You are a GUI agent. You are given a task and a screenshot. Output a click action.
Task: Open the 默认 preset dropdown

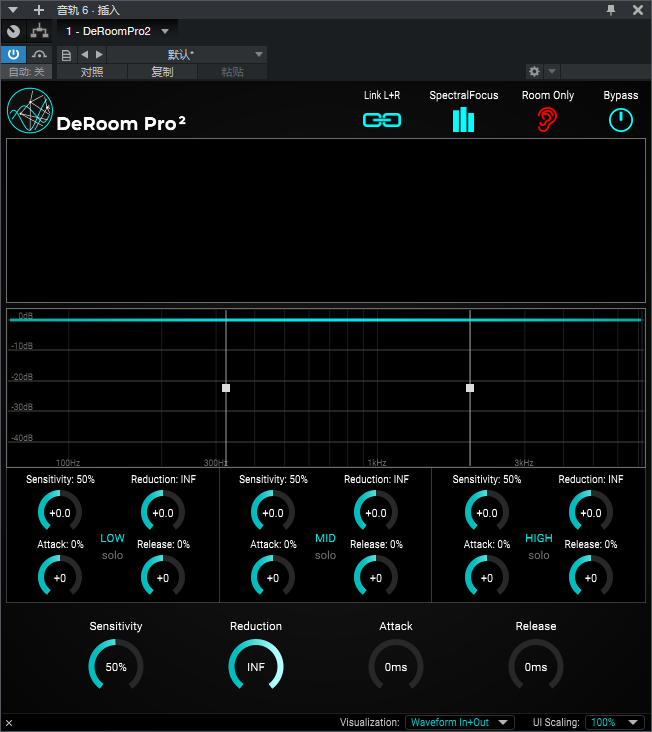click(x=187, y=55)
